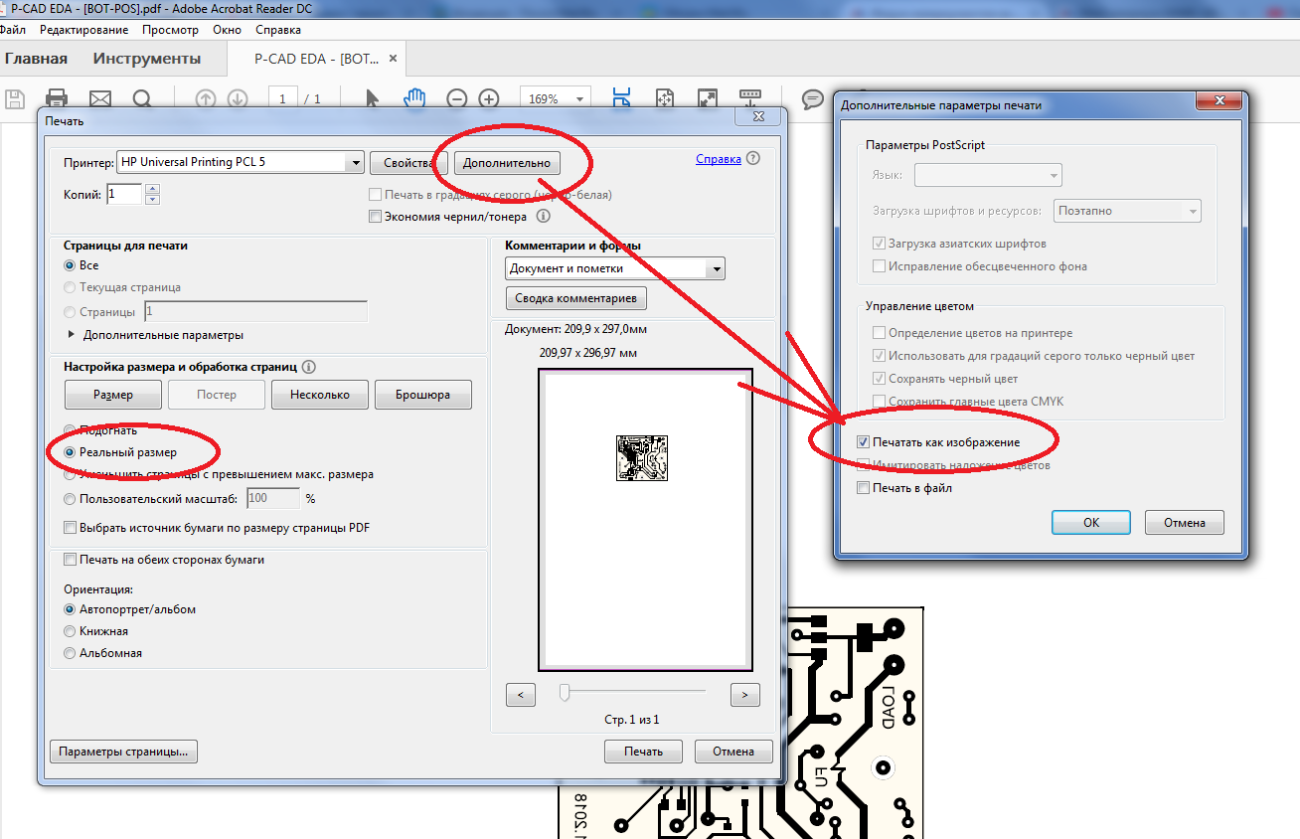
Task: Click the Save file icon in Acrobat toolbar
Action: point(15,99)
